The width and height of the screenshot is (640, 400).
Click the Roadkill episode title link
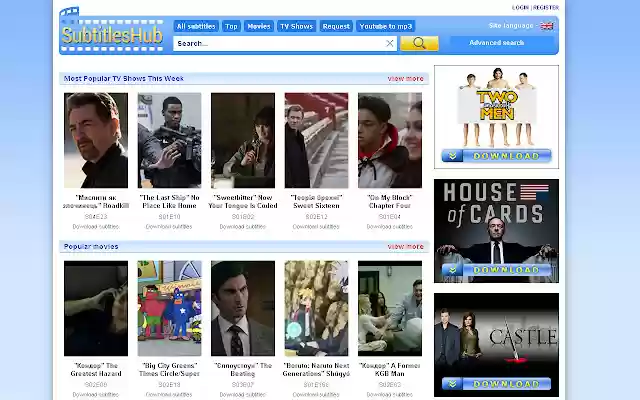96,202
